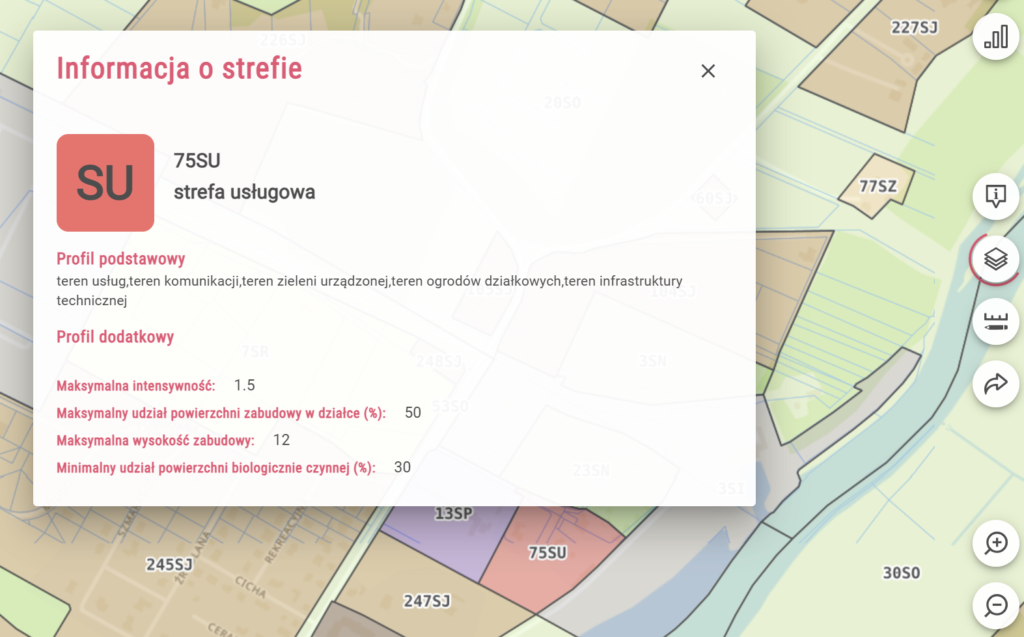Click the 'strefa usługowa' zone name
The width and height of the screenshot is (1024, 637).
point(244,192)
